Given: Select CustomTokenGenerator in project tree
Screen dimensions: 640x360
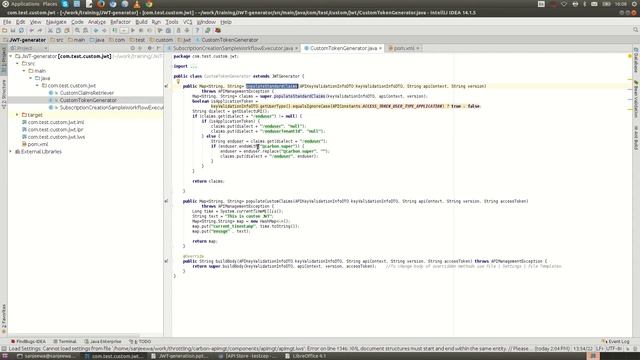Looking at the screenshot, I should click(88, 100).
